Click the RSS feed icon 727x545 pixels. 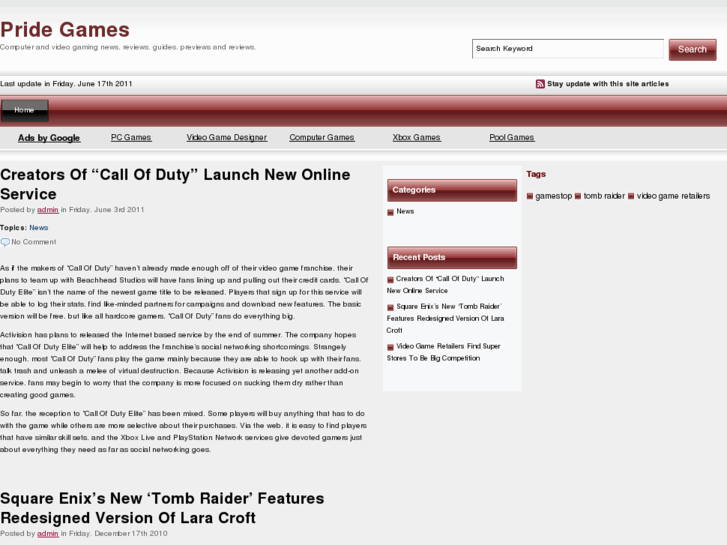tap(540, 84)
